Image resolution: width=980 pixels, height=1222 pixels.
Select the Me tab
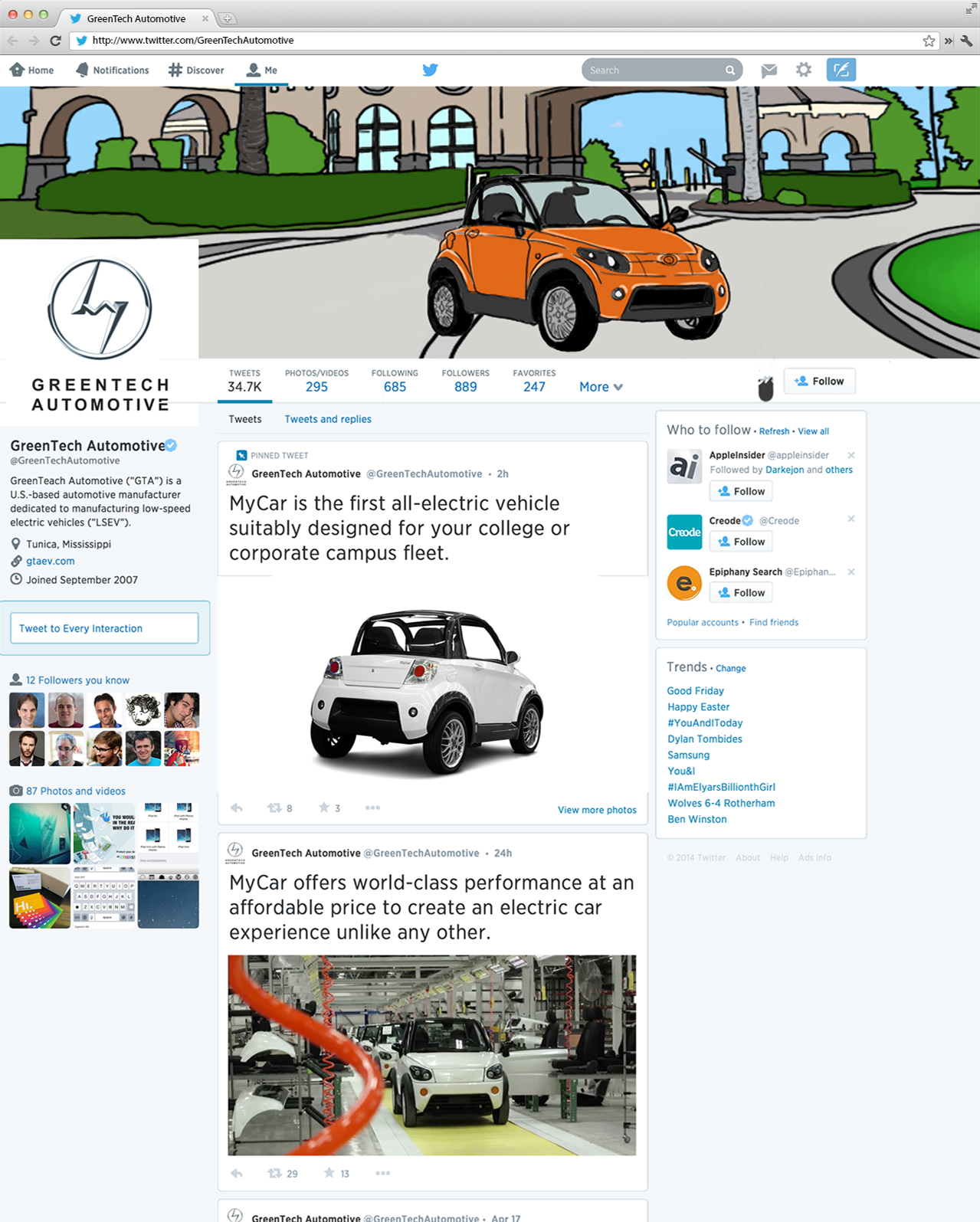[262, 70]
